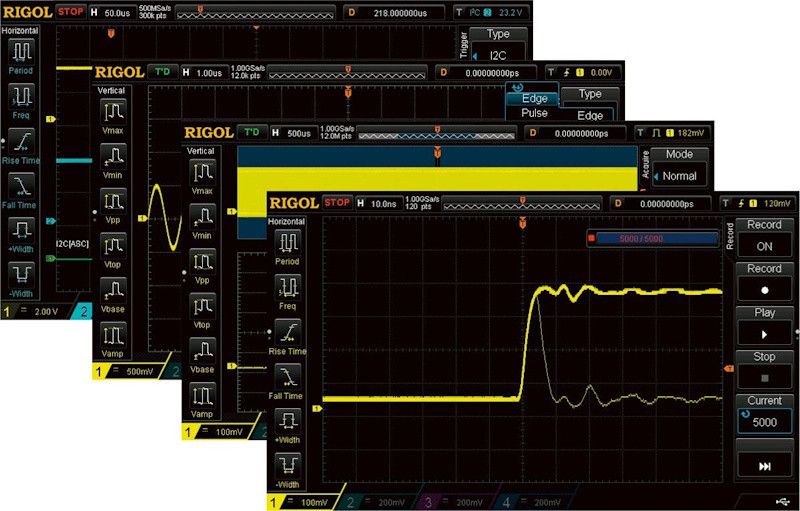Image resolution: width=800 pixels, height=511 pixels.
Task: Click the 5000 / 5000 frame progress bar
Action: pyautogui.click(x=652, y=238)
